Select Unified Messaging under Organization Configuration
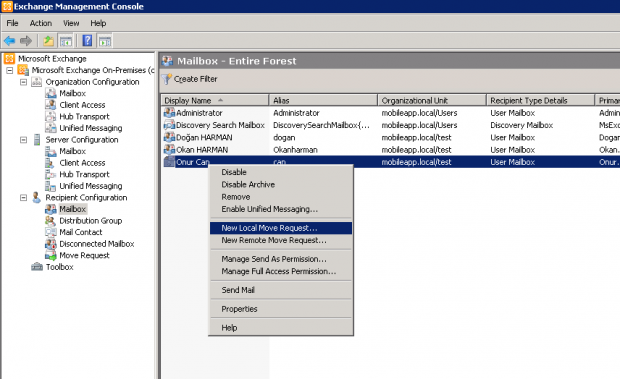 (x=91, y=128)
